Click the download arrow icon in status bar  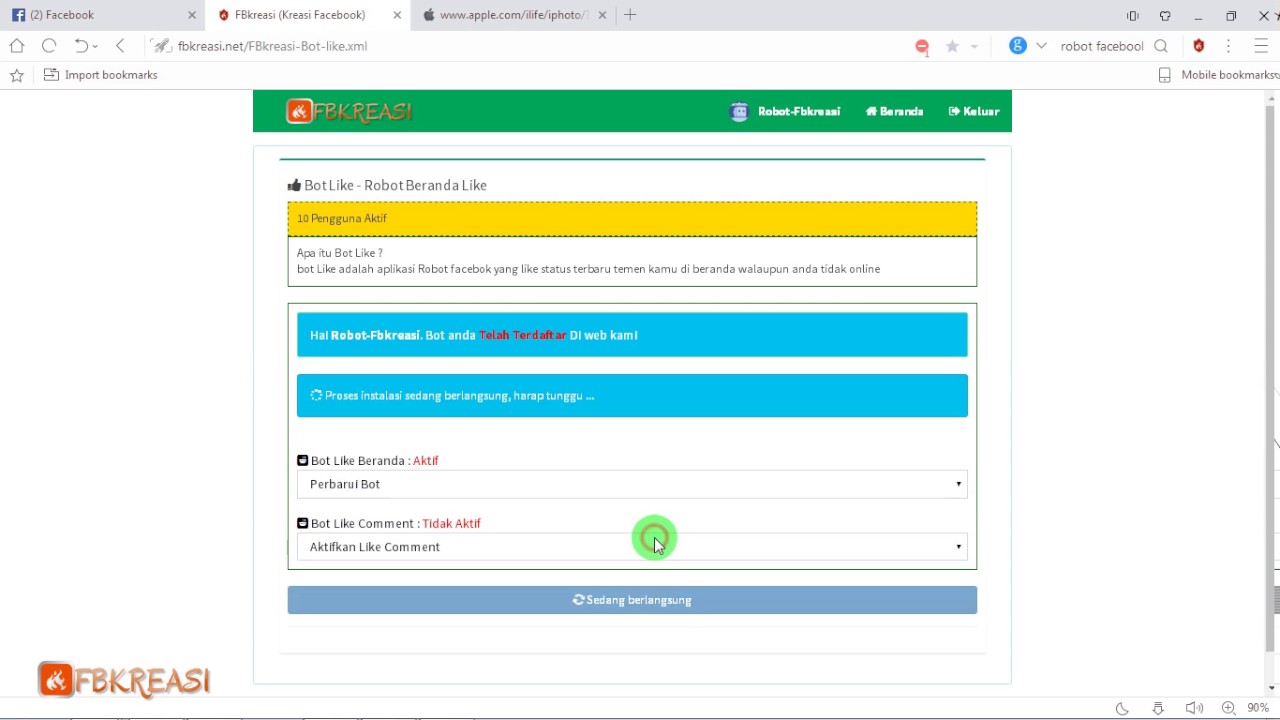pos(1158,708)
